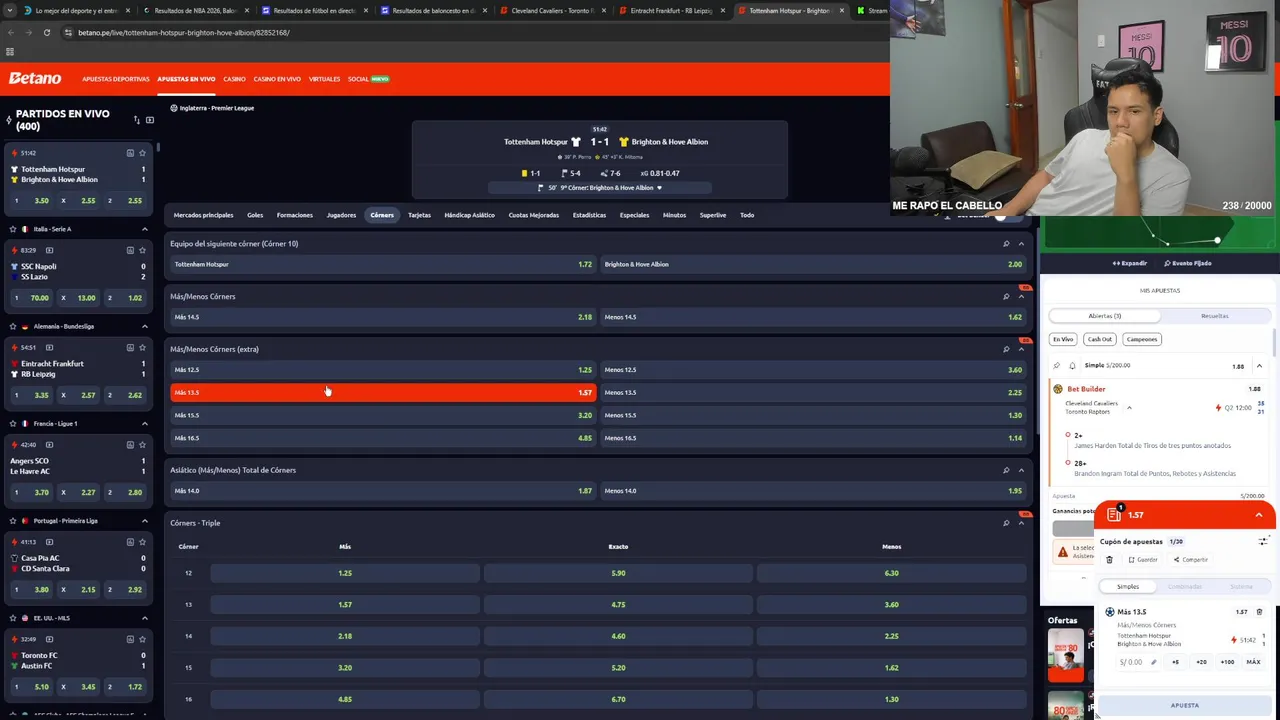Select the Goles market tab
The height and width of the screenshot is (720, 1280).
pos(255,215)
